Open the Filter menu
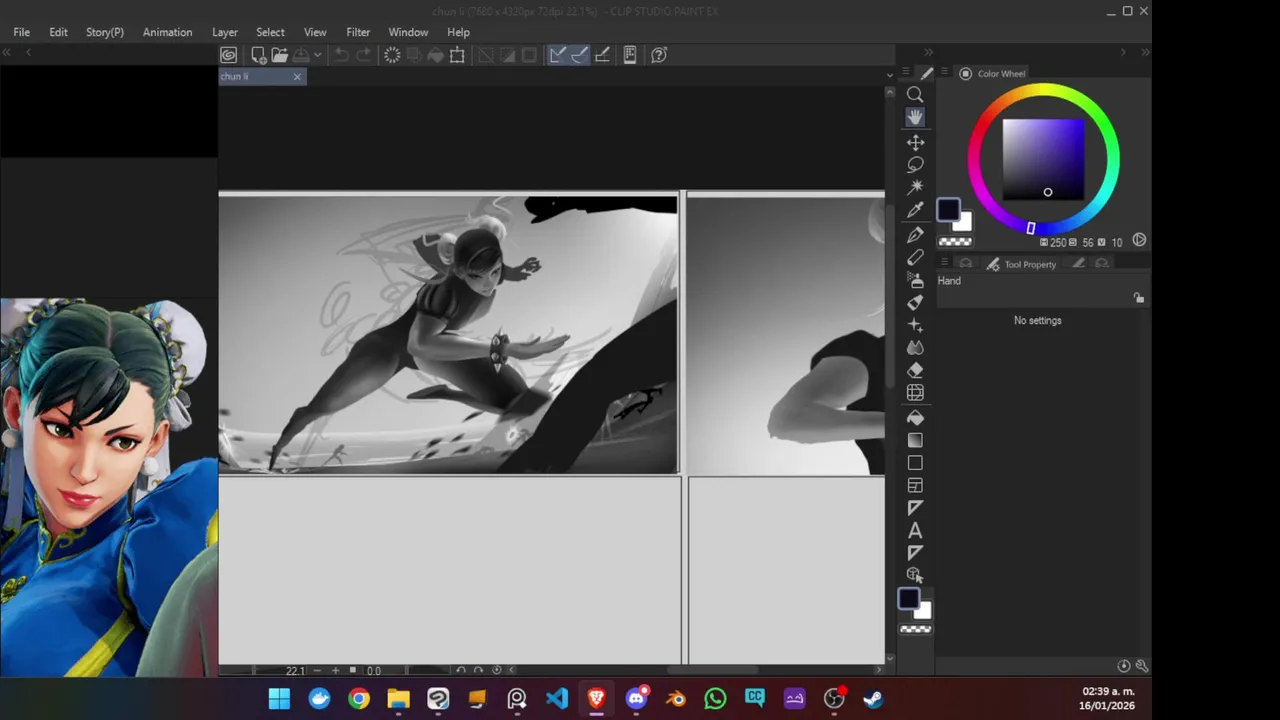This screenshot has width=1280, height=720. point(358,32)
